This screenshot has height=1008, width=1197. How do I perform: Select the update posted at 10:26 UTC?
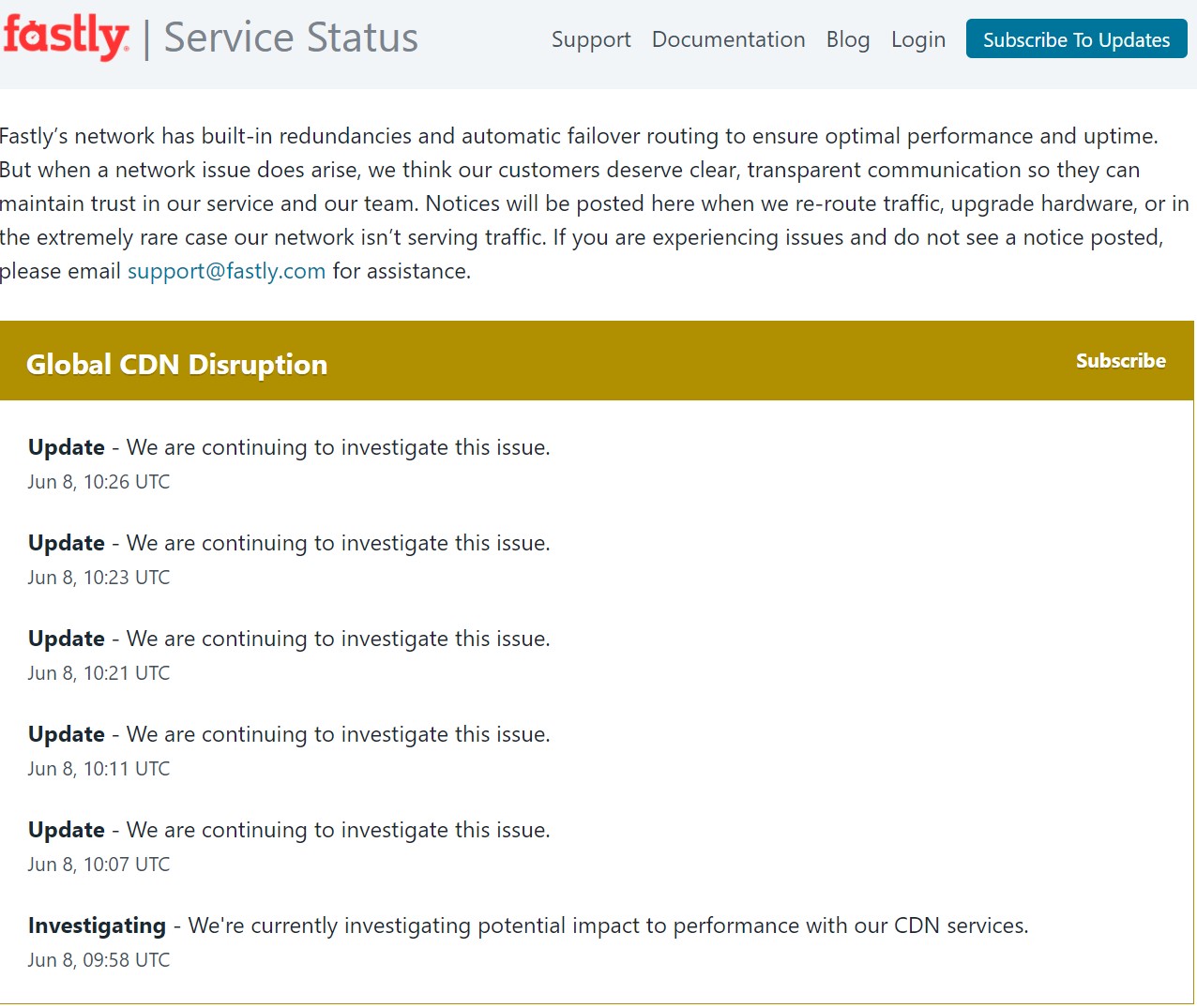pos(289,447)
